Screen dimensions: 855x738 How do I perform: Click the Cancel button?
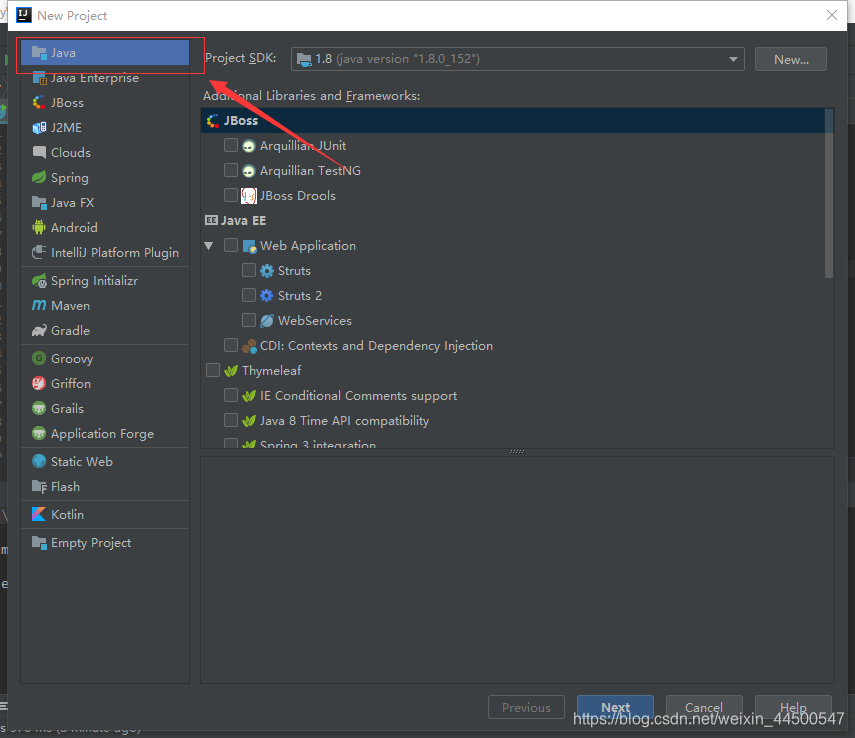tap(704, 707)
